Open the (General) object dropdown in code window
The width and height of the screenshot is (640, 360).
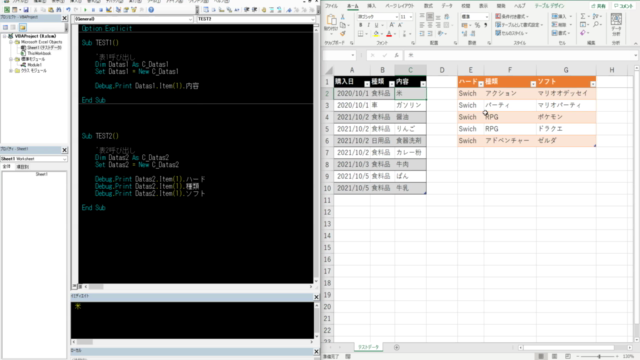pos(190,19)
